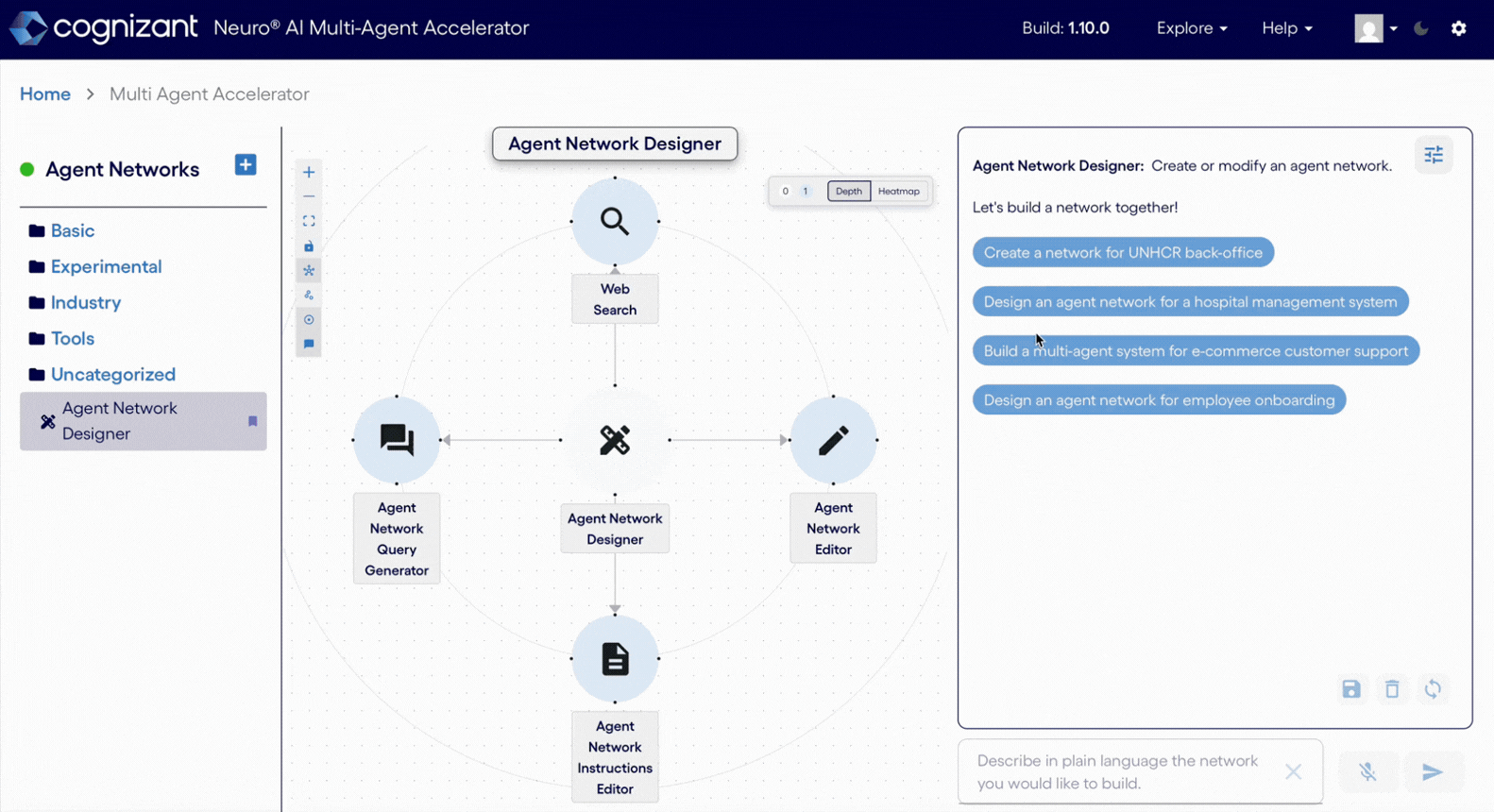Open the settings gear
1494x812 pixels.
click(x=1459, y=28)
